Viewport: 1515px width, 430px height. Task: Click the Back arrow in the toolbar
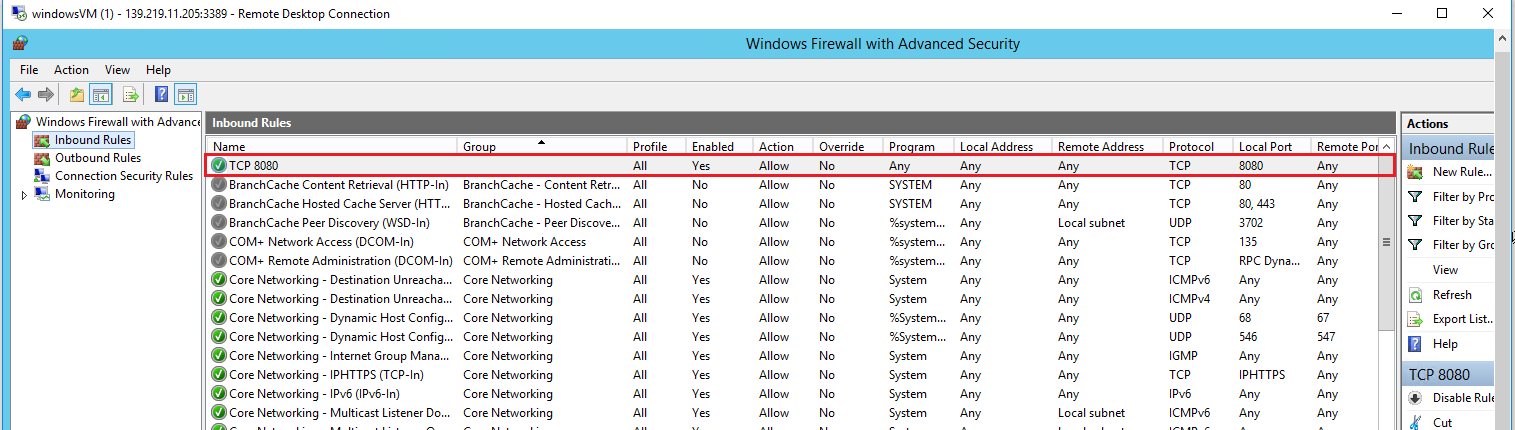[x=22, y=95]
